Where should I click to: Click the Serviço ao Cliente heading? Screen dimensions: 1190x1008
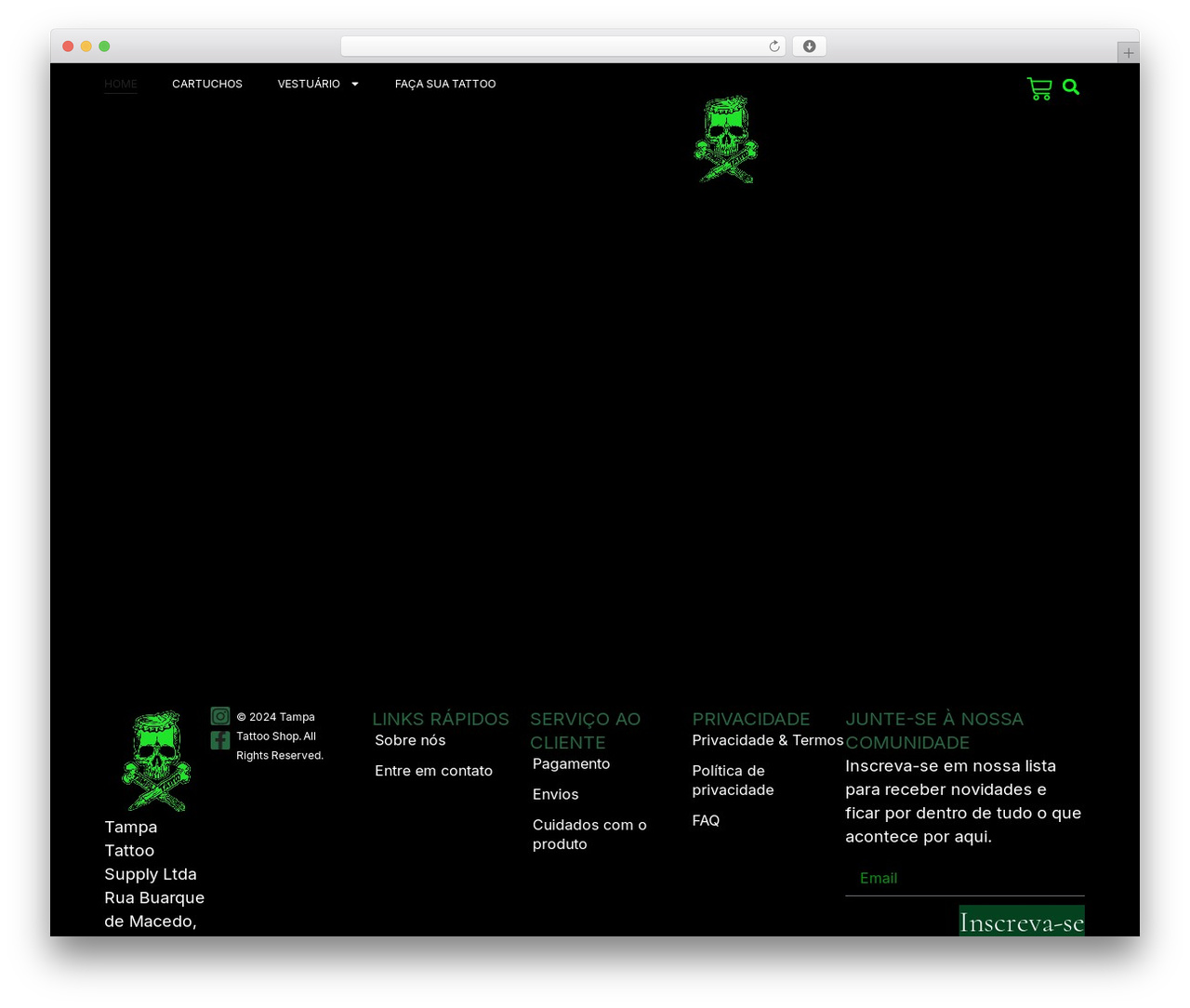586,731
